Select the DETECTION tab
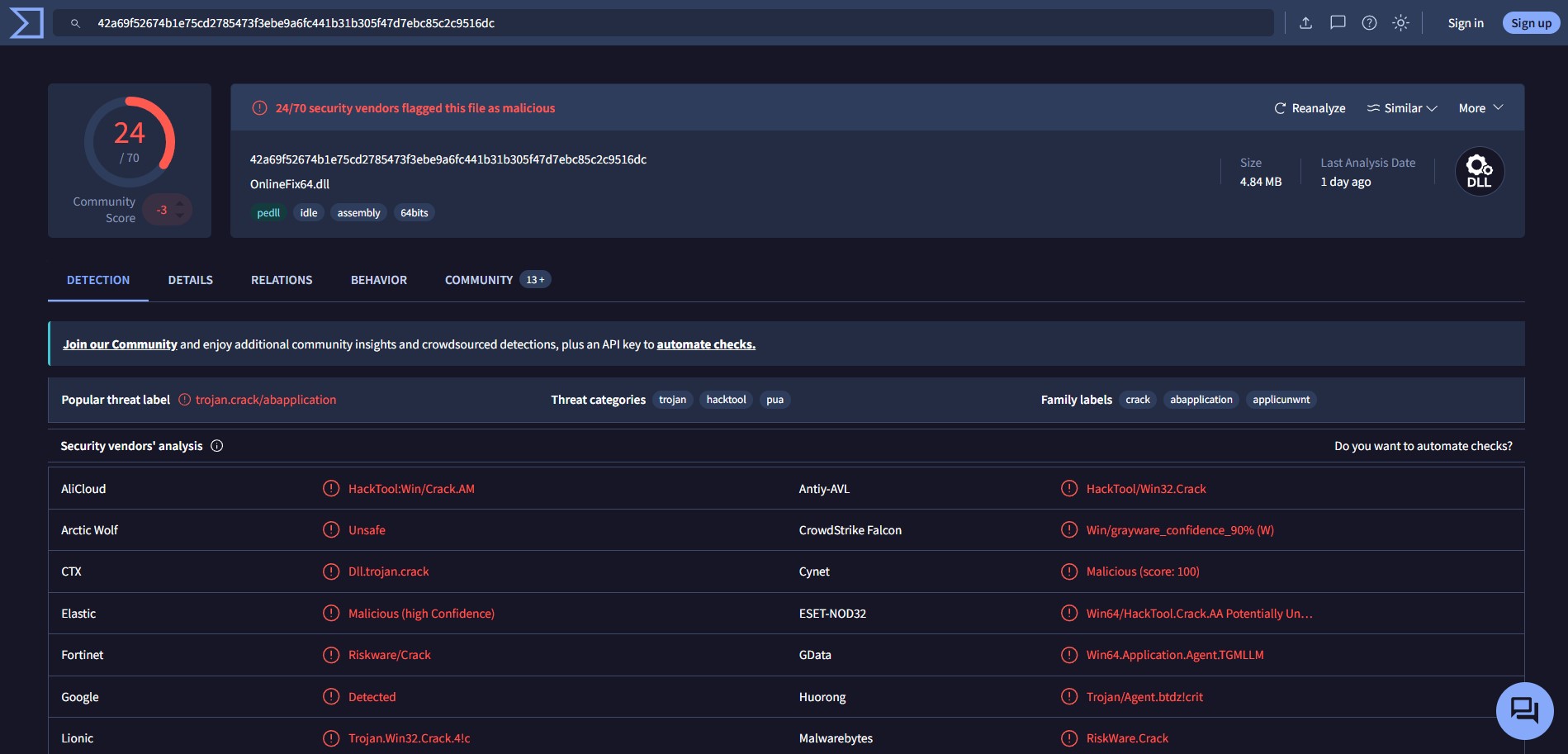1568x754 pixels. [x=98, y=280]
